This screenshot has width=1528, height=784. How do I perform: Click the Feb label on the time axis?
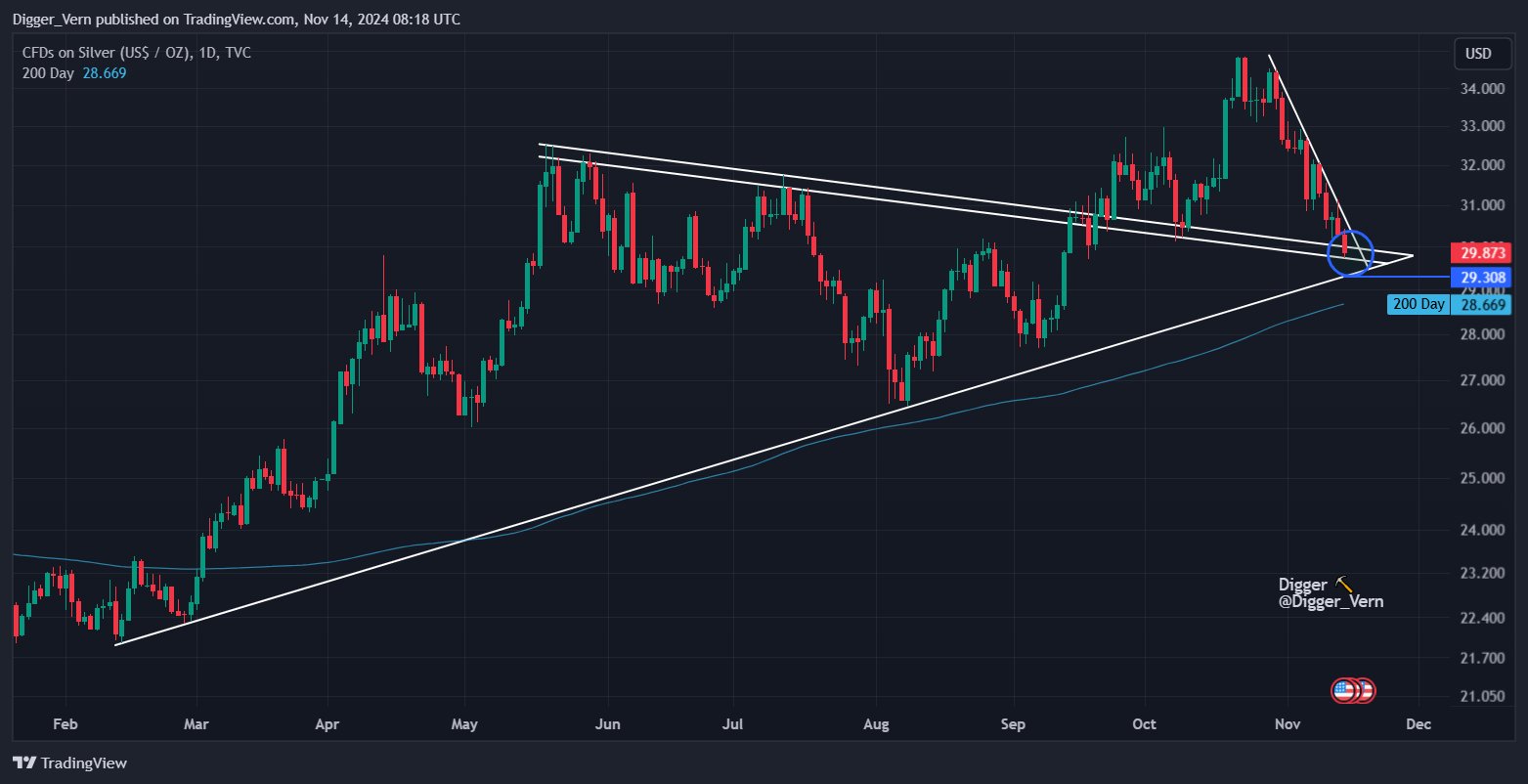[65, 724]
